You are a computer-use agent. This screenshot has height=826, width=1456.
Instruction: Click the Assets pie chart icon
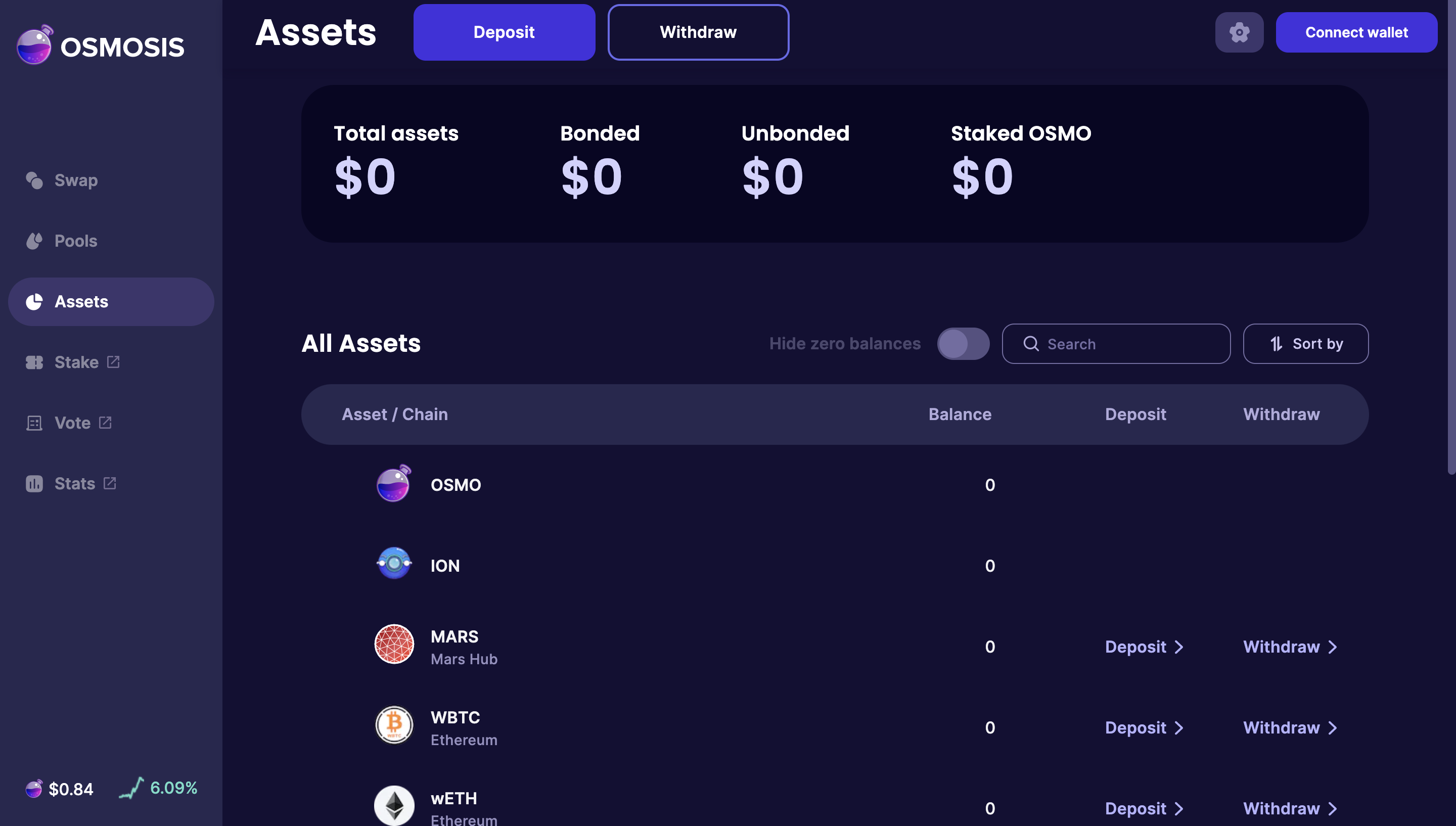click(x=34, y=301)
